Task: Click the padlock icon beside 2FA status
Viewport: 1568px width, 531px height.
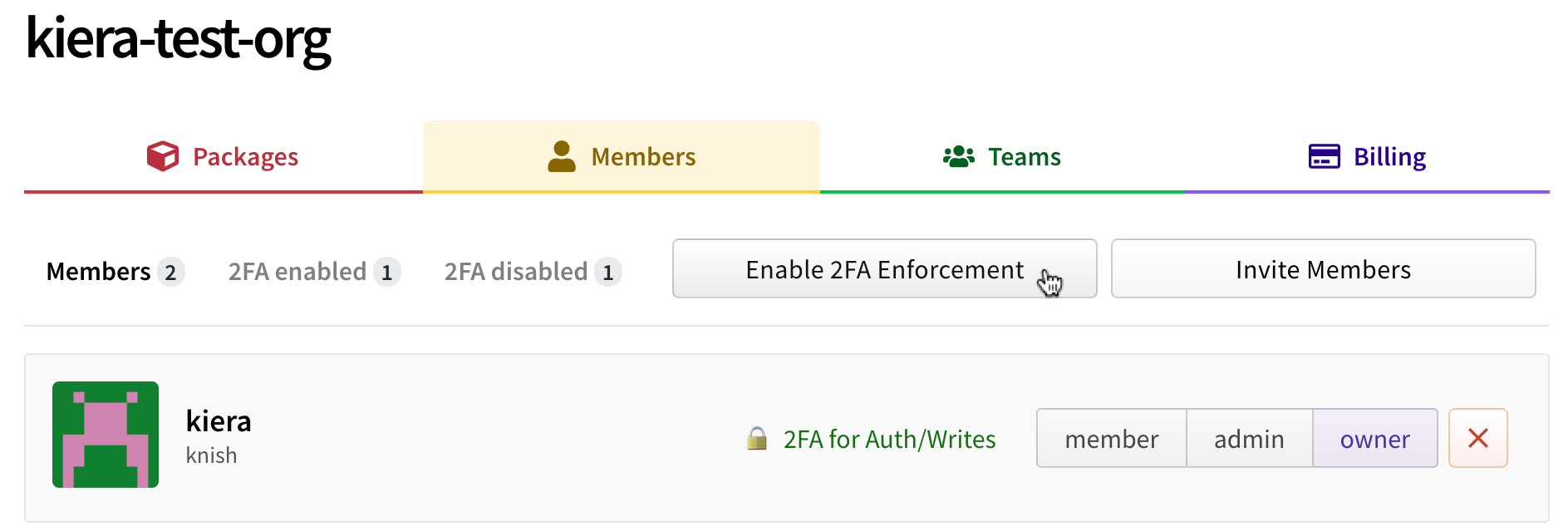Action: pos(757,439)
